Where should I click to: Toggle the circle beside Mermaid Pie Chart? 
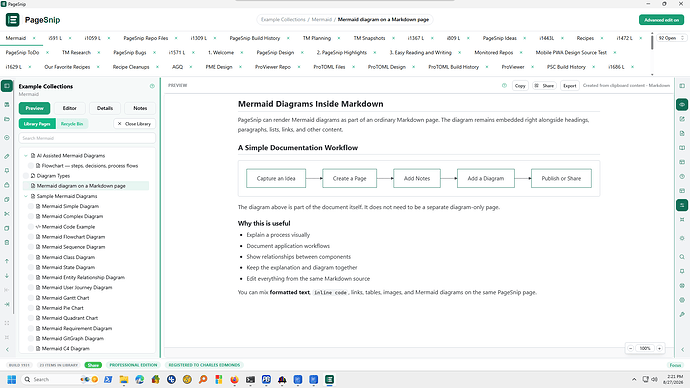click(x=31, y=308)
